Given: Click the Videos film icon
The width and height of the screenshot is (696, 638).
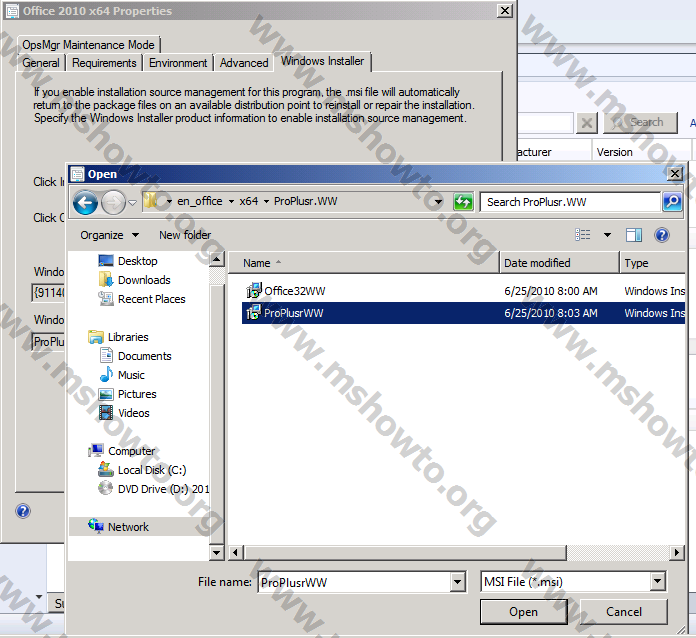Looking at the screenshot, I should point(106,413).
